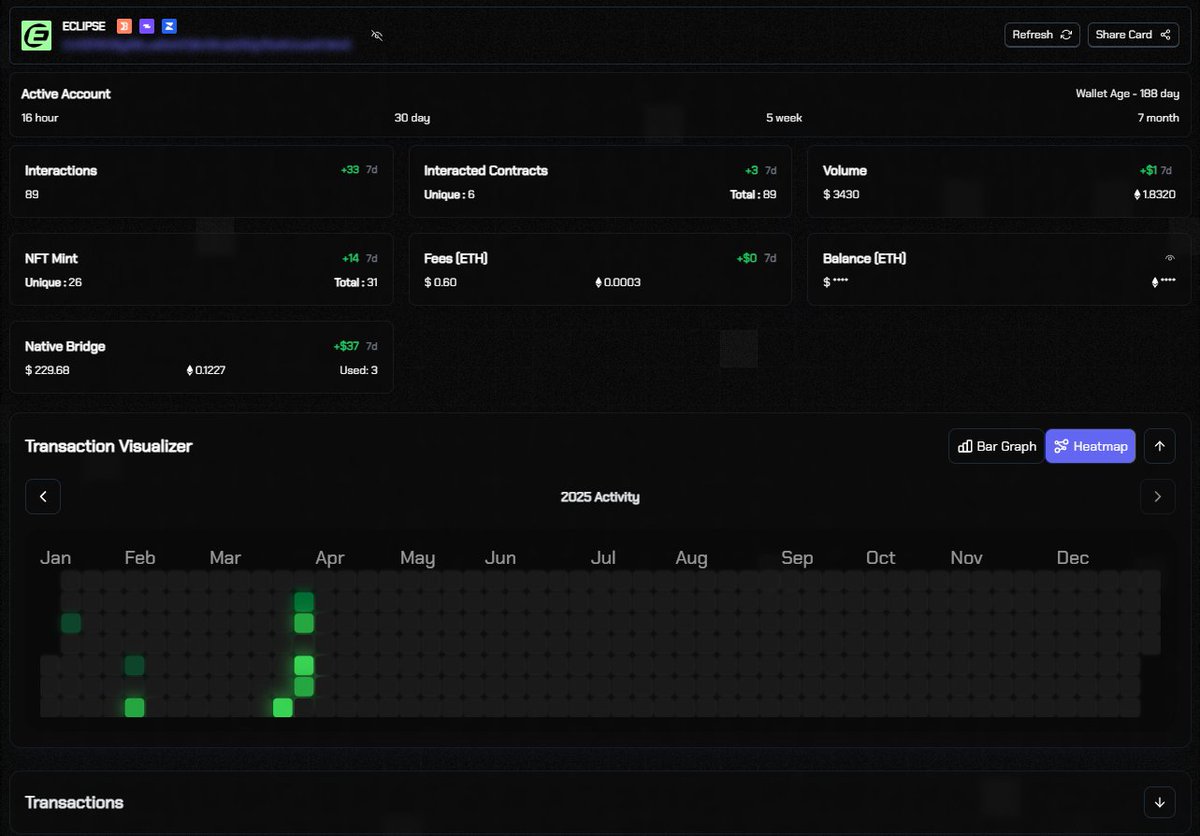Click "Unique : 26" under NFT Mint
Screen dimensions: 1200x836
[53, 282]
